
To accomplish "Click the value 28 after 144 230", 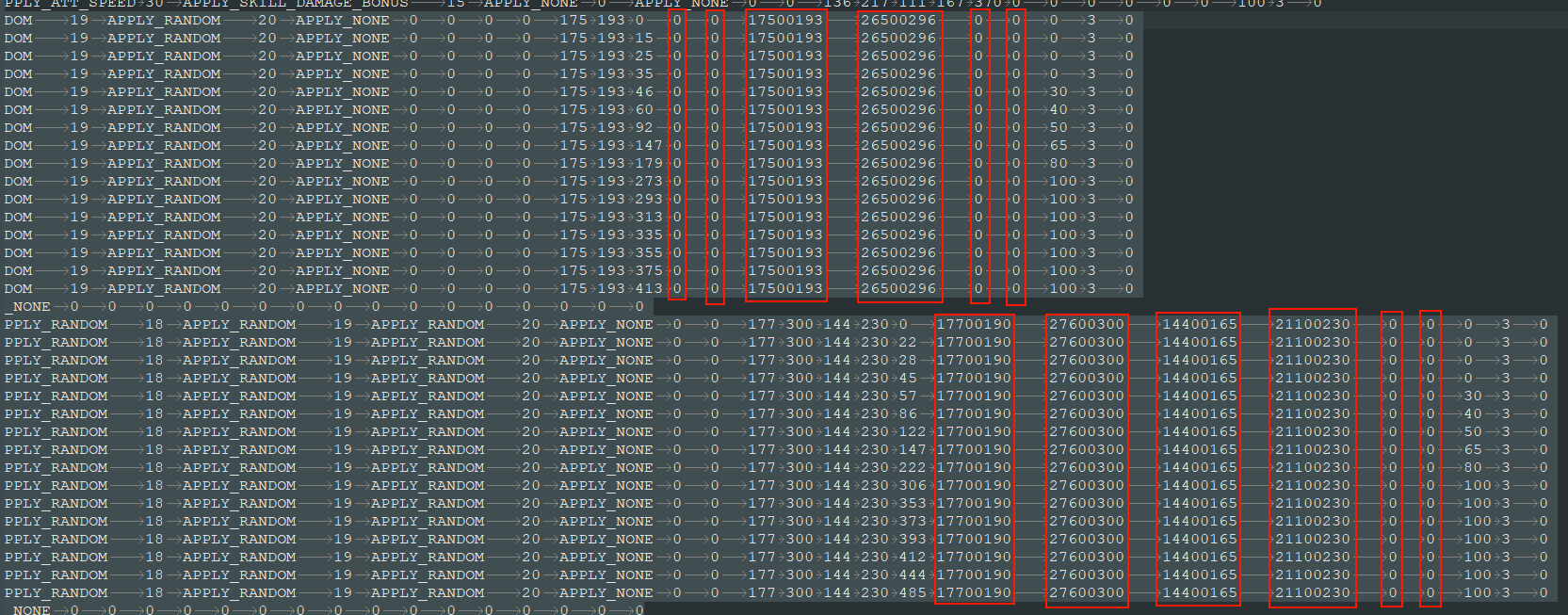I will point(908,361).
